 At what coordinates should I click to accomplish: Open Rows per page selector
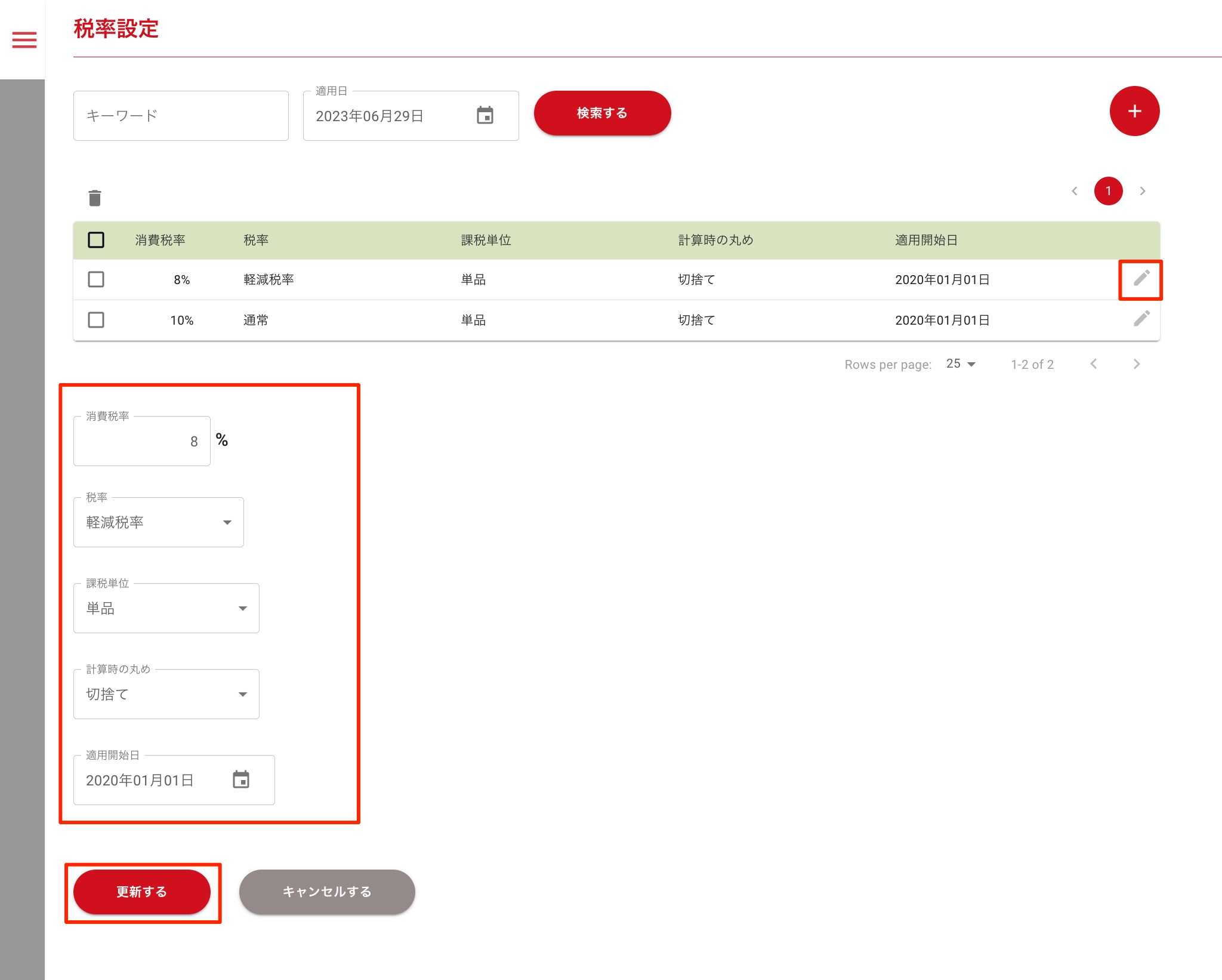[x=961, y=364]
